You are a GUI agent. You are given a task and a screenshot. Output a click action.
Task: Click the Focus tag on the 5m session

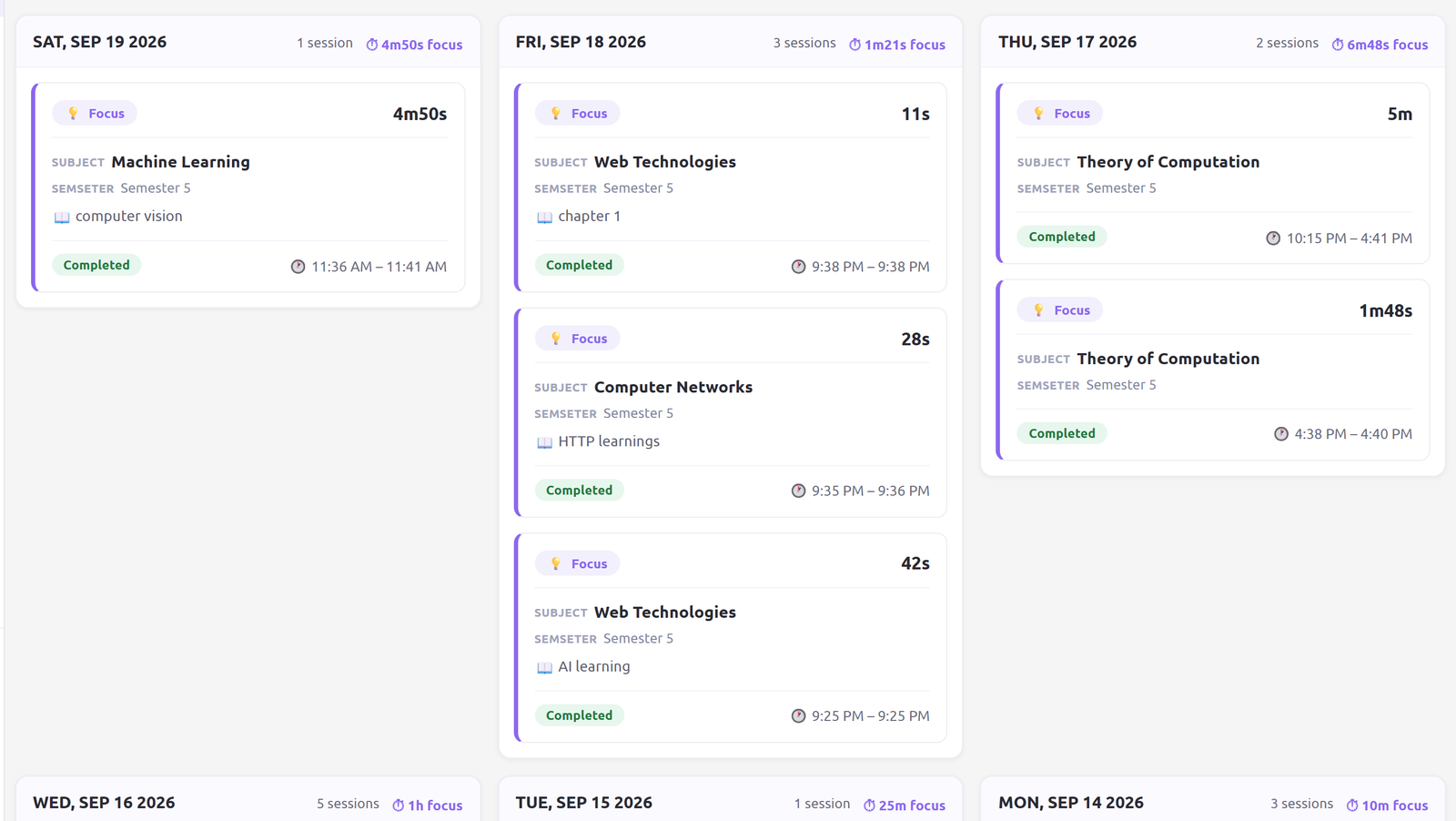point(1060,113)
